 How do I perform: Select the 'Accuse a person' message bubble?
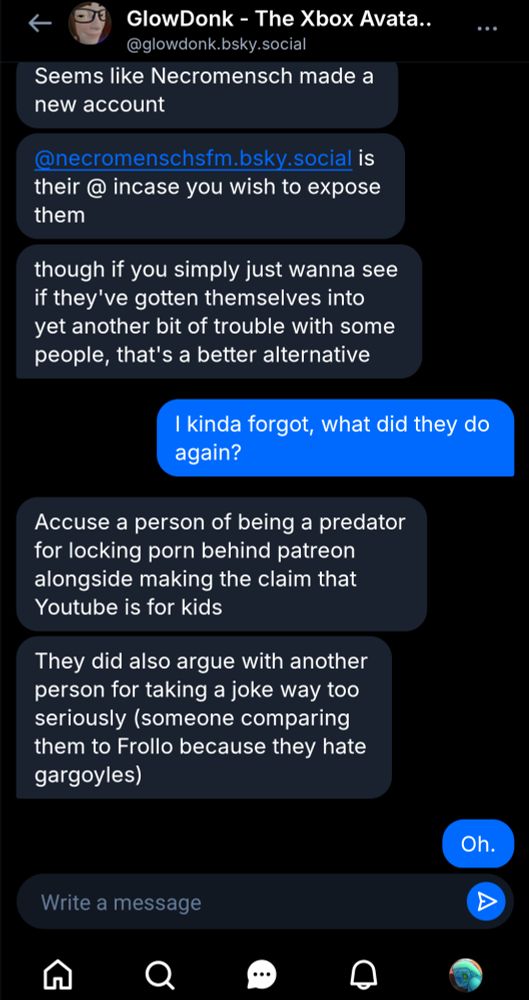(221, 564)
